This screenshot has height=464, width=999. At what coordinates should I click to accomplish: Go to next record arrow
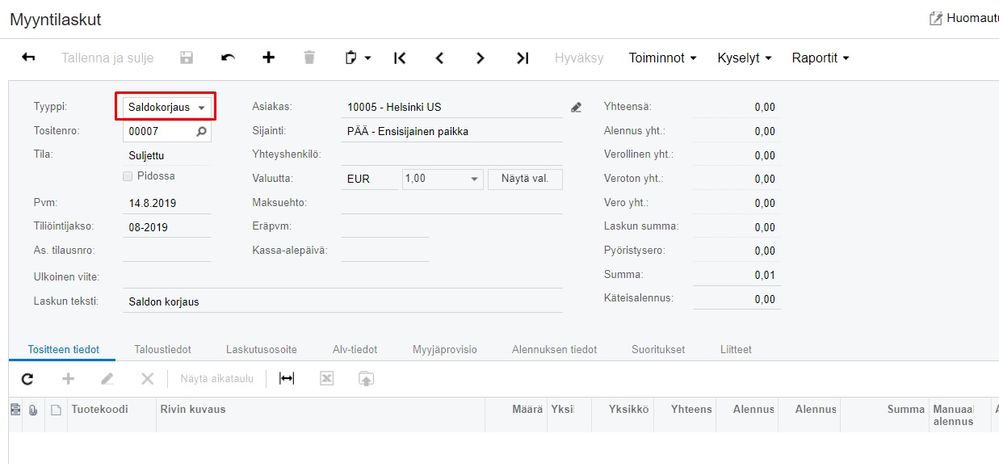coord(481,58)
